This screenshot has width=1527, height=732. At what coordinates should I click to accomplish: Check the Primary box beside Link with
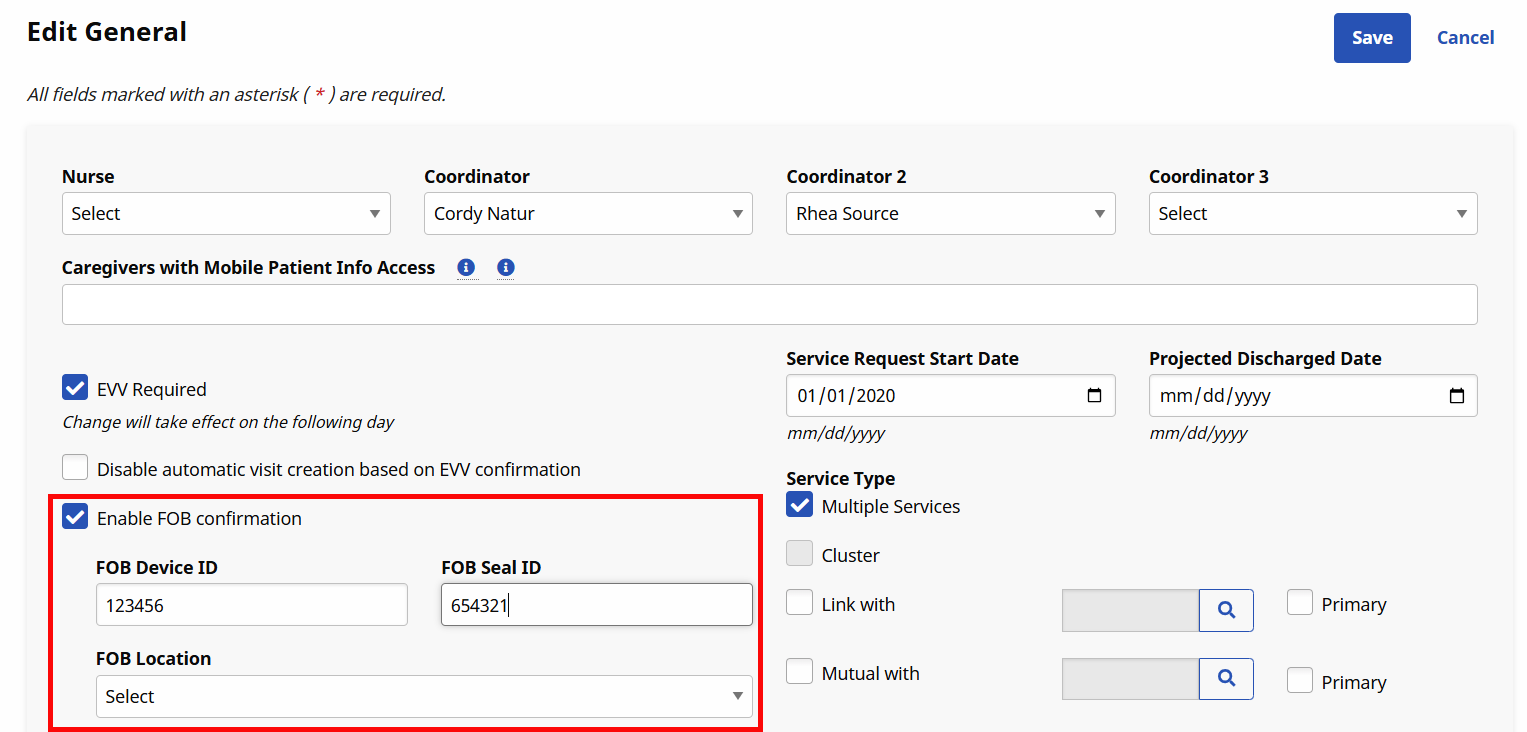click(x=1300, y=602)
